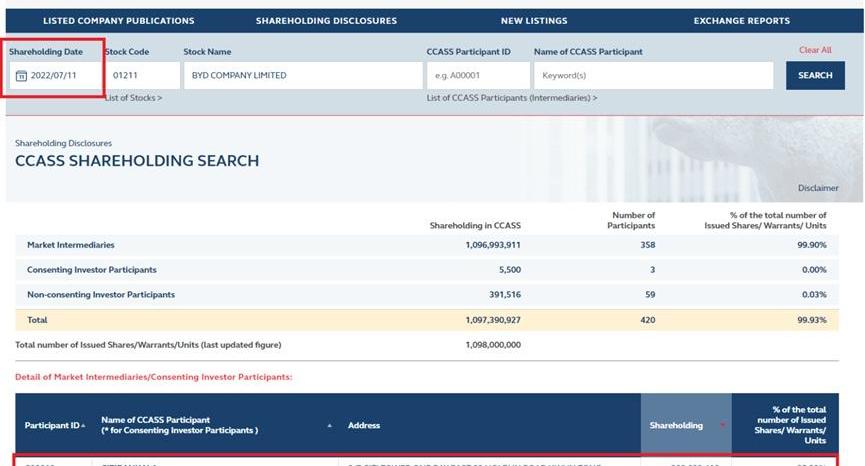Select the Market Intermediaries row label
This screenshot has width=865, height=466.
(71, 245)
